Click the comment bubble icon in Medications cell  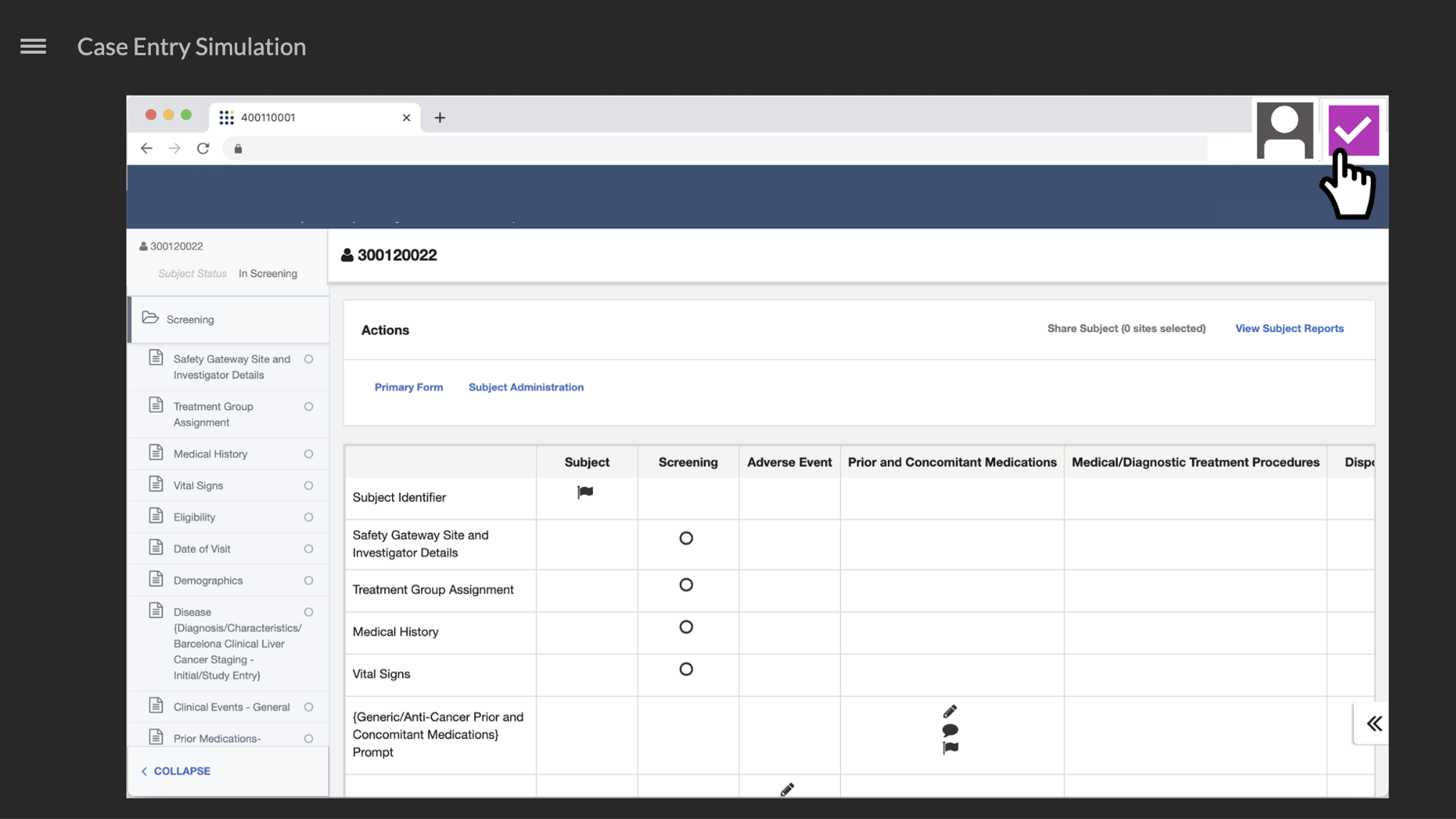950,730
